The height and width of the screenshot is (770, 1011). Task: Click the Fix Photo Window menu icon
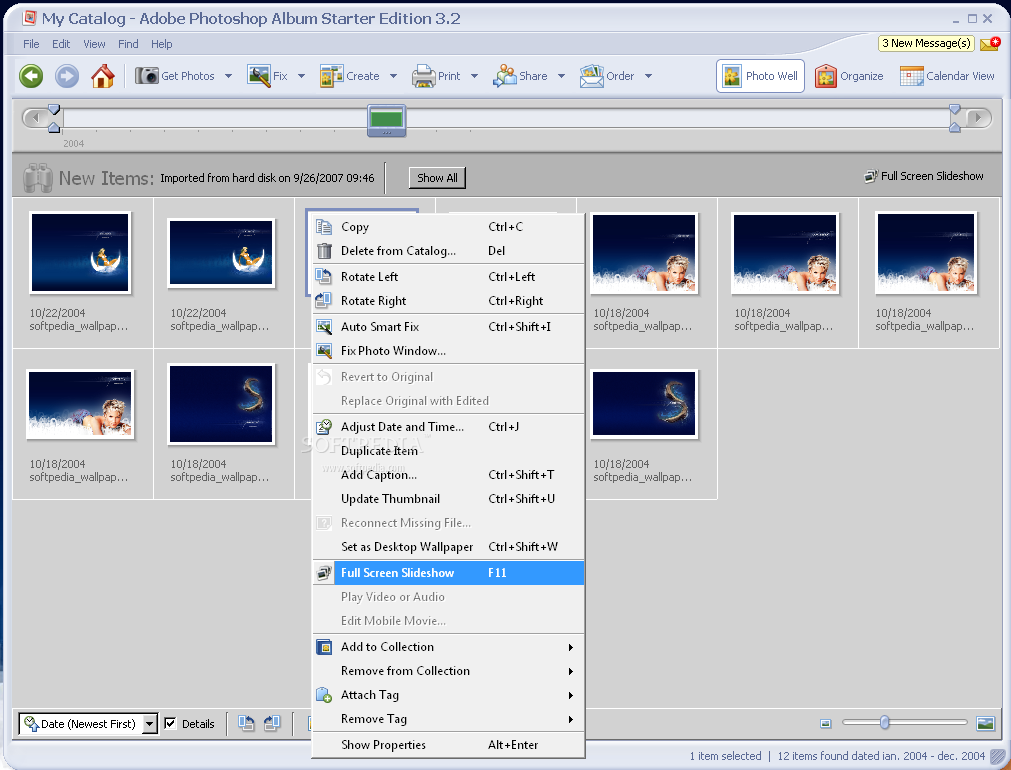324,350
